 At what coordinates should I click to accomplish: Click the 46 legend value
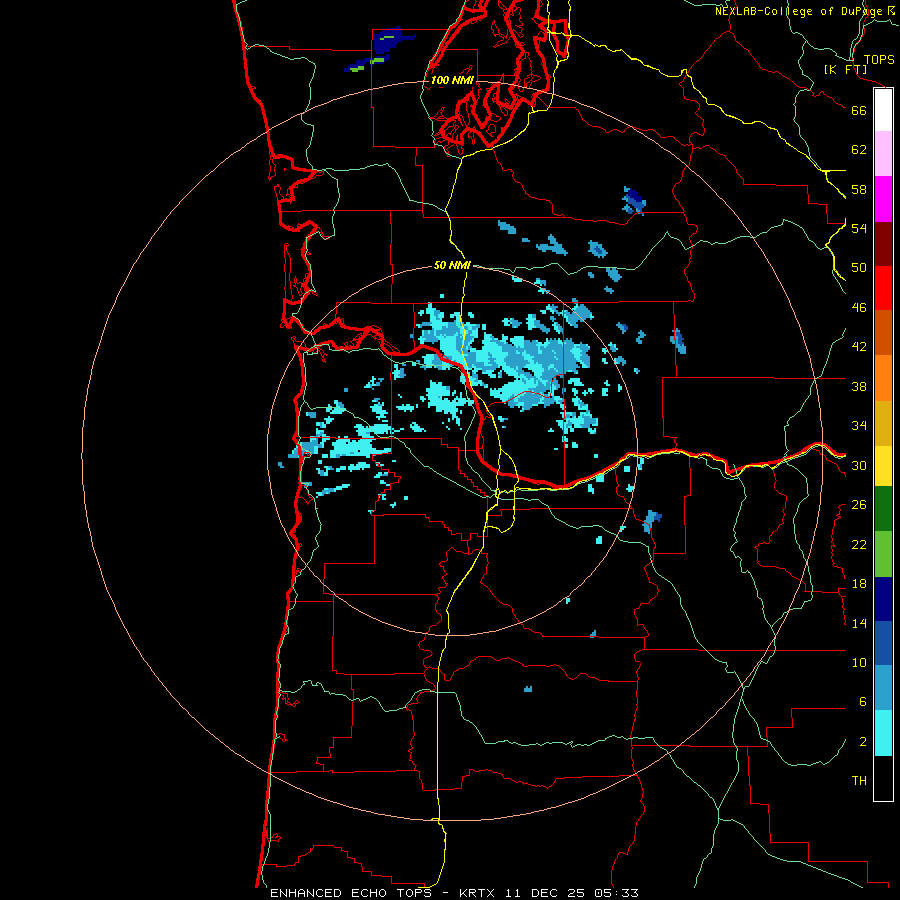859,308
